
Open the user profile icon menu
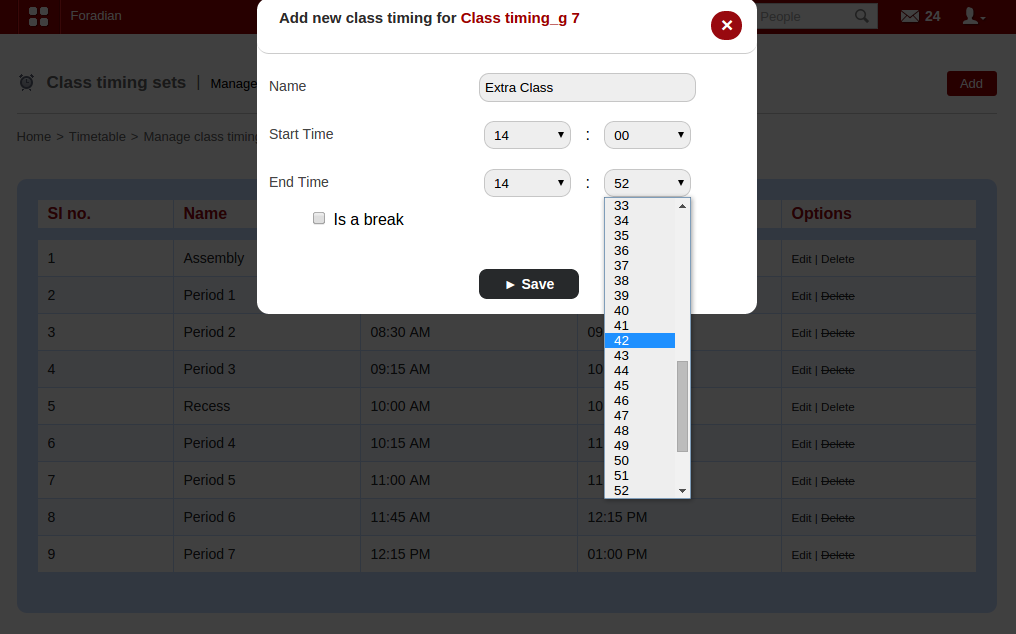[972, 16]
